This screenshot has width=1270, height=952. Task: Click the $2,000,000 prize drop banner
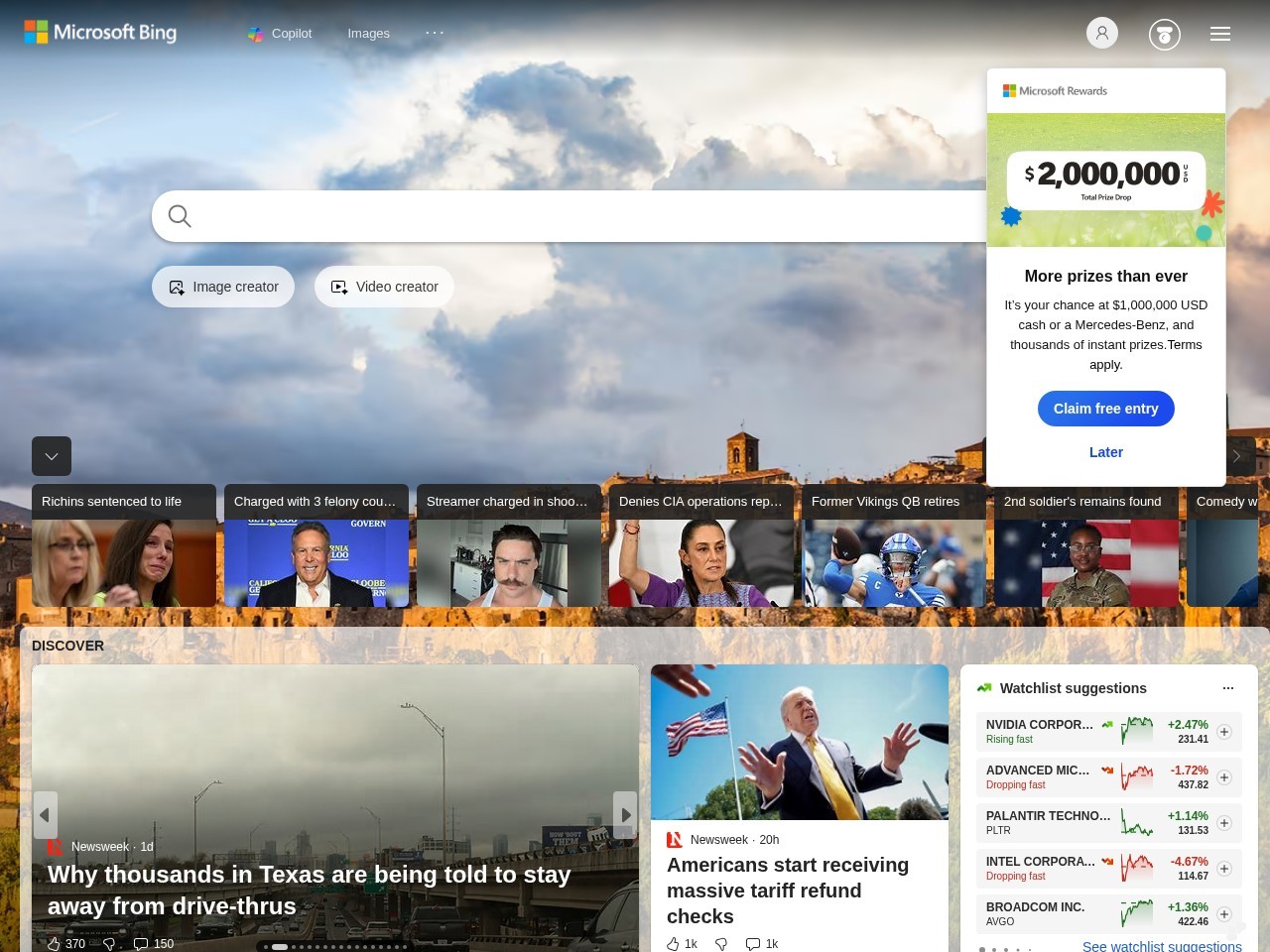pyautogui.click(x=1106, y=179)
